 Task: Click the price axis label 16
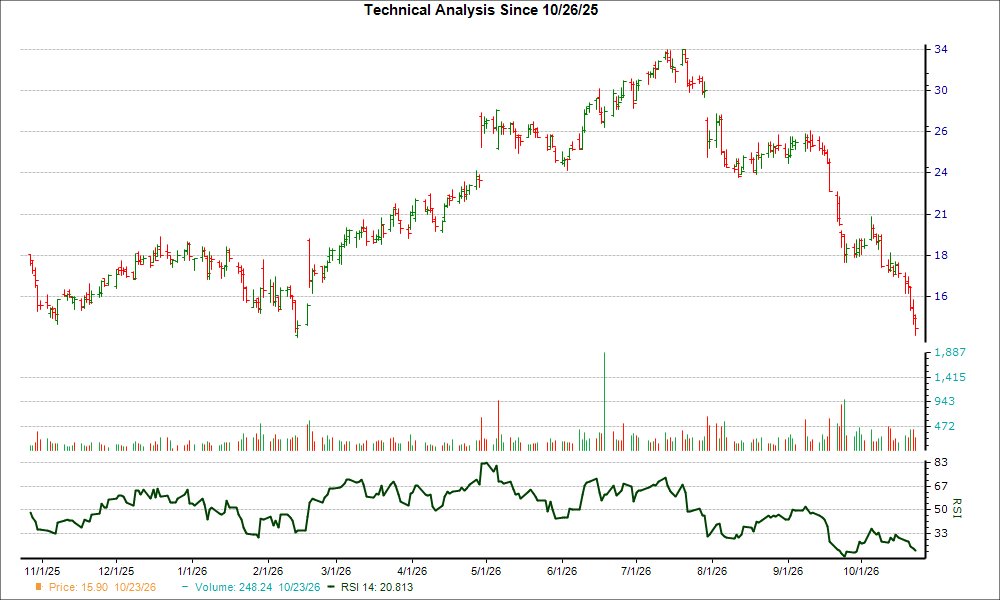click(941, 296)
